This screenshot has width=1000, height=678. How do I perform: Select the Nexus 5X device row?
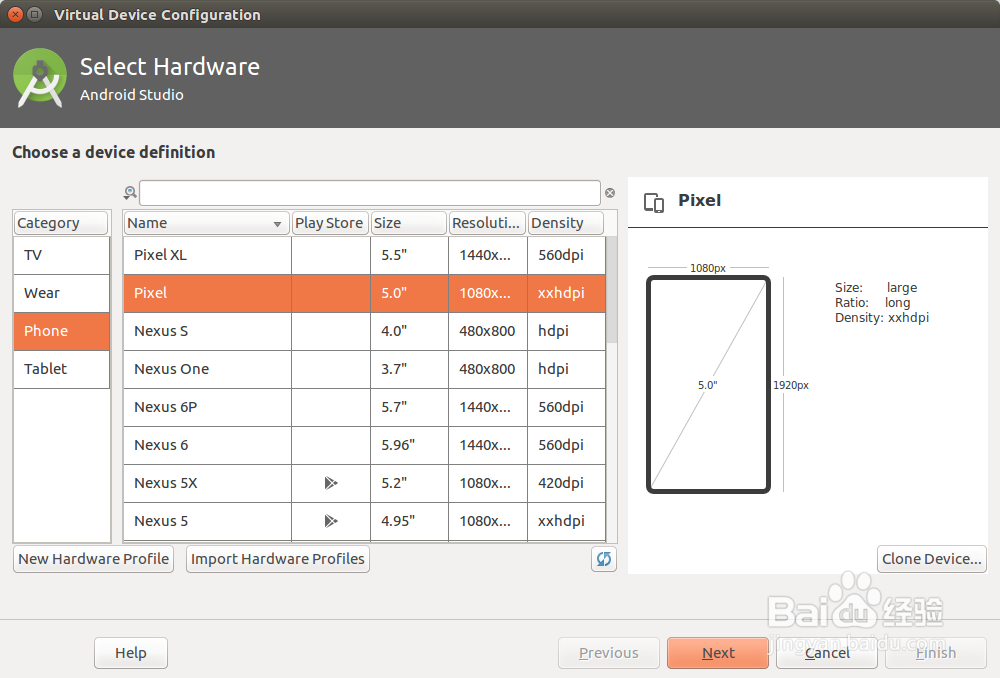364,483
